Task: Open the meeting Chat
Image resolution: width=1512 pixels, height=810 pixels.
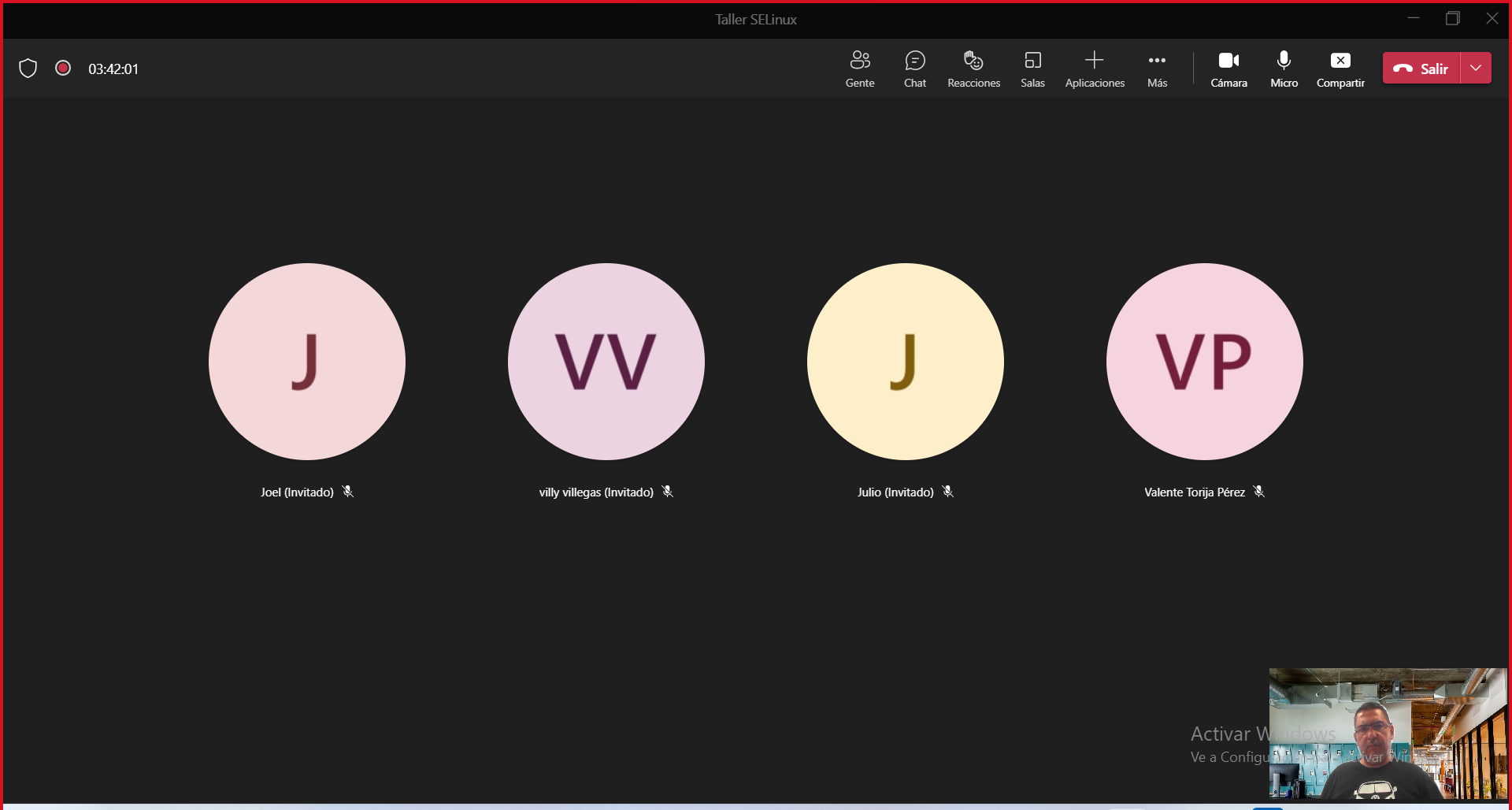Action: click(x=914, y=69)
